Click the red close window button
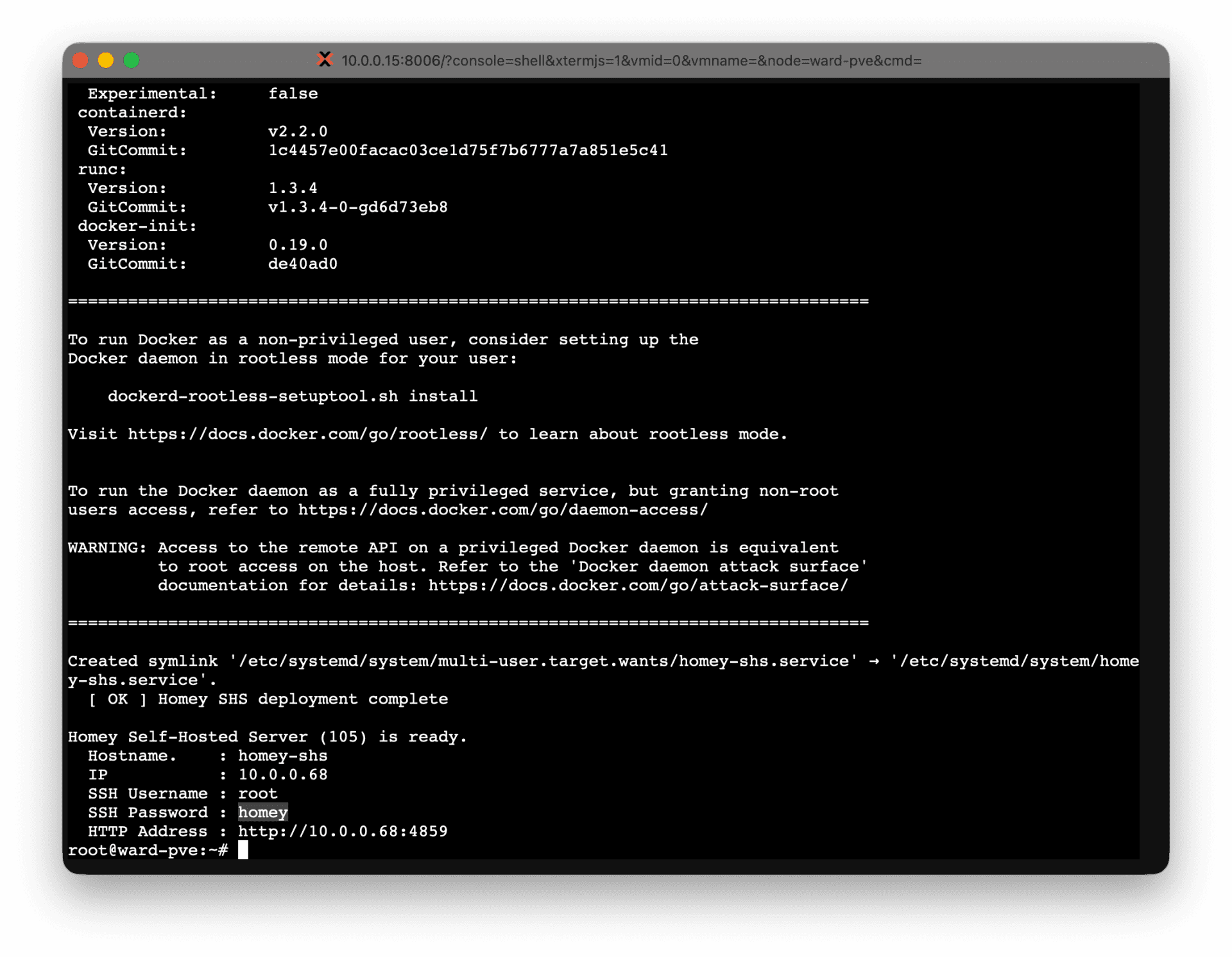Screen dimensions: 1232x957 [x=80, y=60]
